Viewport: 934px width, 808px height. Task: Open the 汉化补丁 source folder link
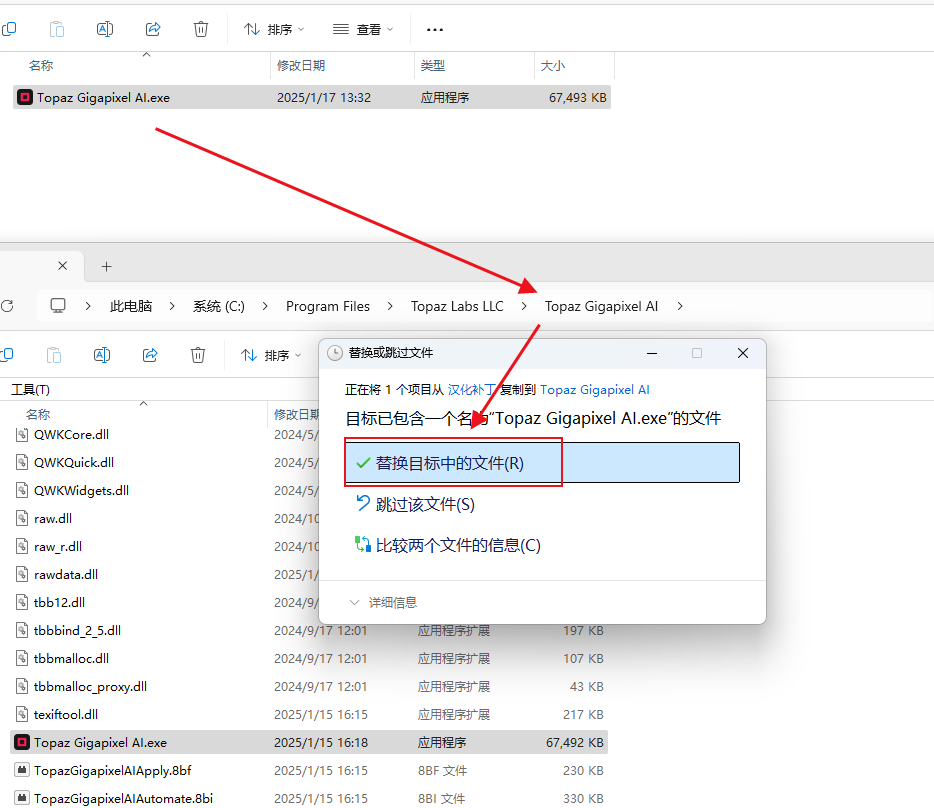(471, 390)
